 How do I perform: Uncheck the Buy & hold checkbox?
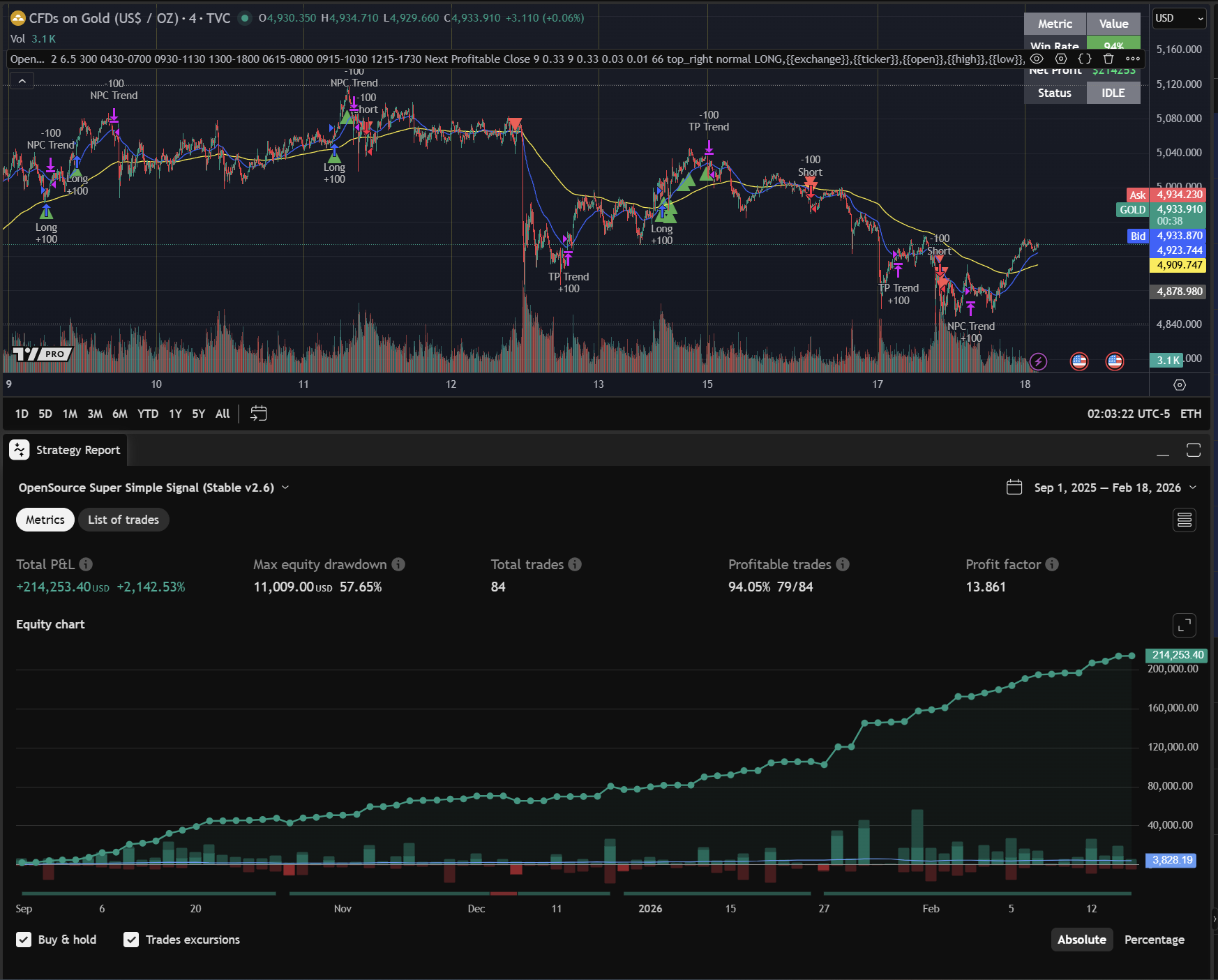24,940
